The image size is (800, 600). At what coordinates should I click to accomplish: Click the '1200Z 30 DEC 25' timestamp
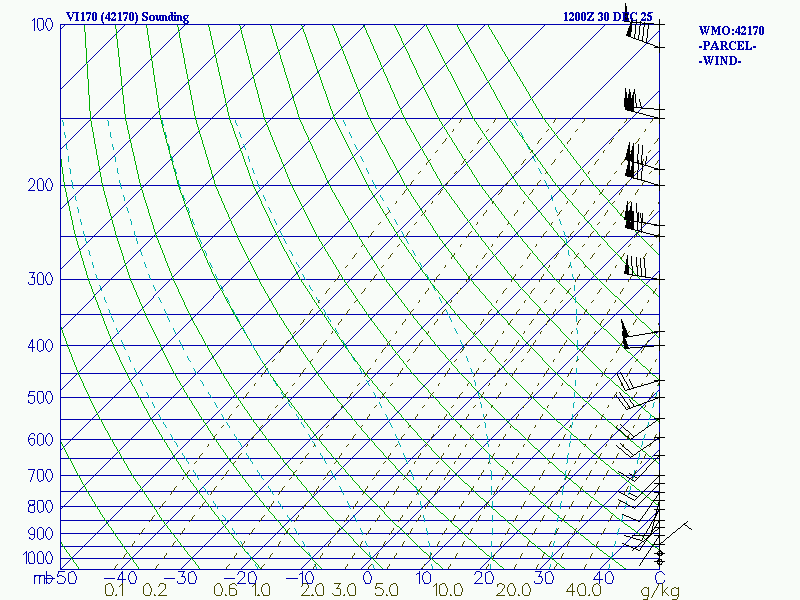point(608,17)
